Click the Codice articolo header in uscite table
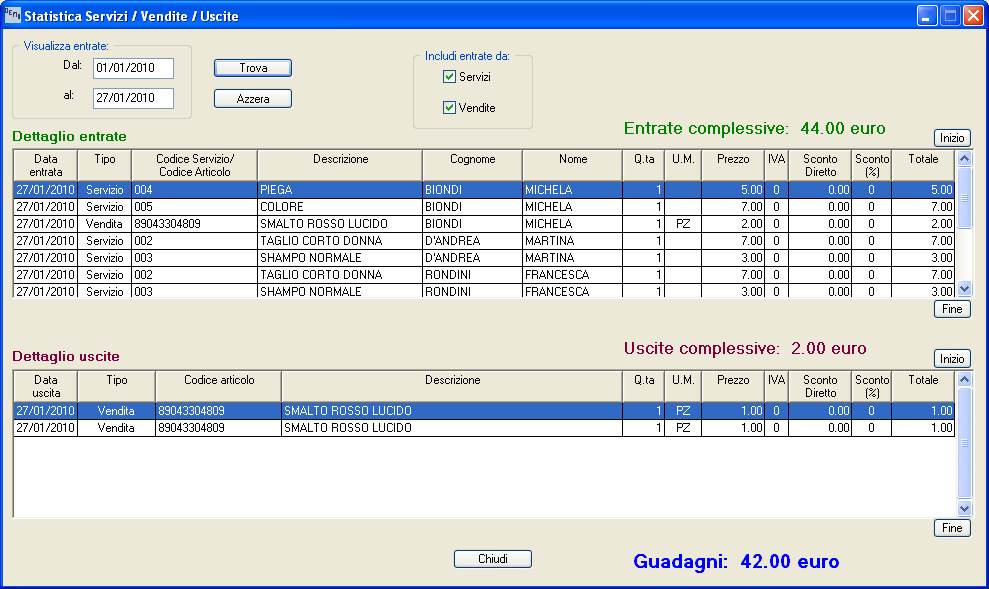 [218, 386]
